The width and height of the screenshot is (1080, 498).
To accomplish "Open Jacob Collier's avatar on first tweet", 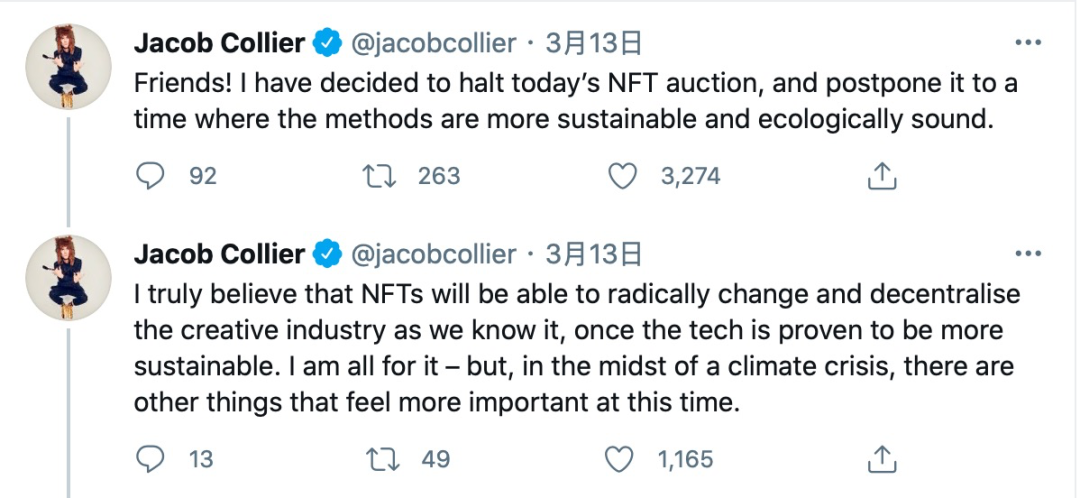I will pyautogui.click(x=66, y=67).
